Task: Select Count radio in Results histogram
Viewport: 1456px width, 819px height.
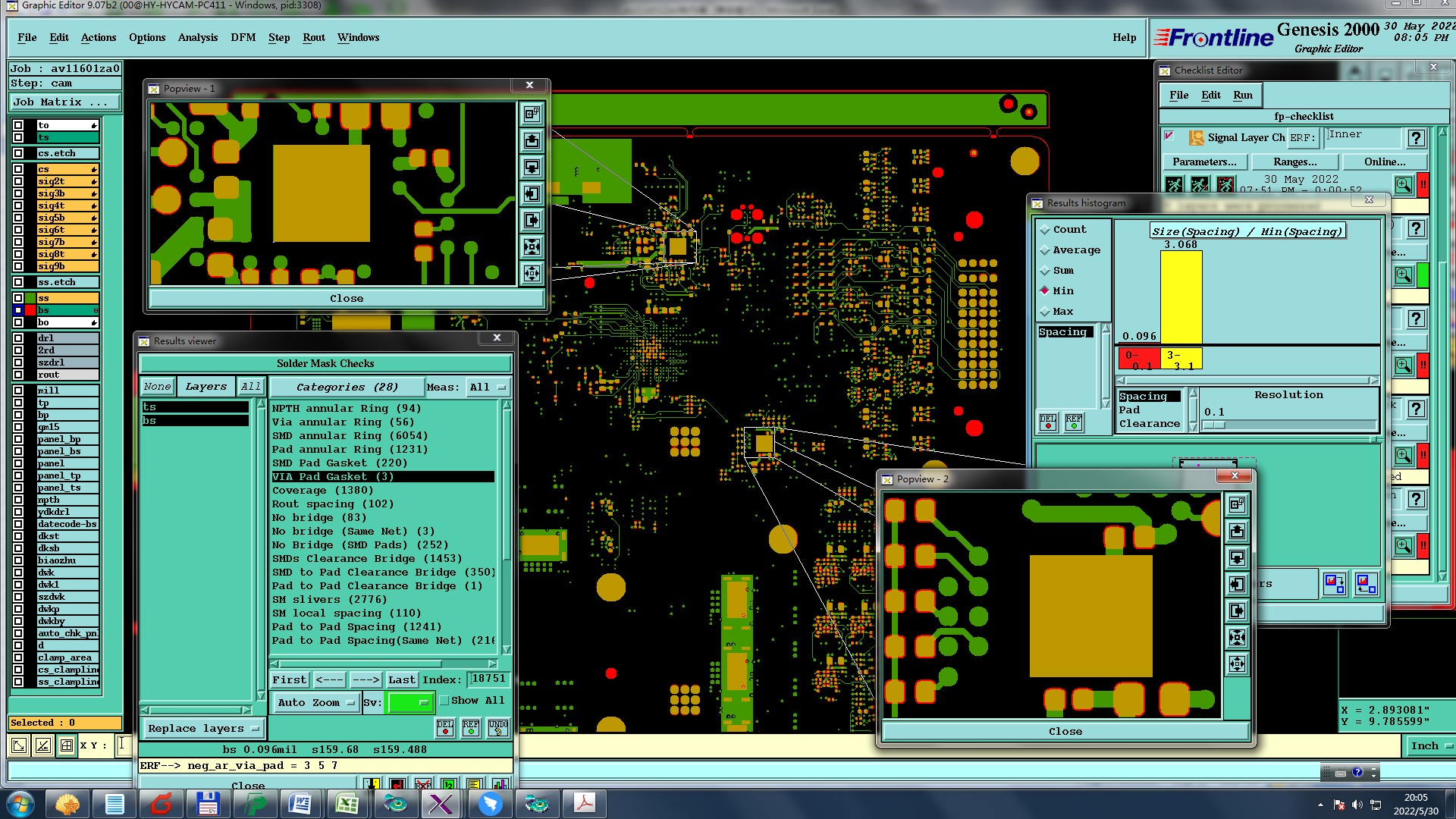Action: [1045, 229]
